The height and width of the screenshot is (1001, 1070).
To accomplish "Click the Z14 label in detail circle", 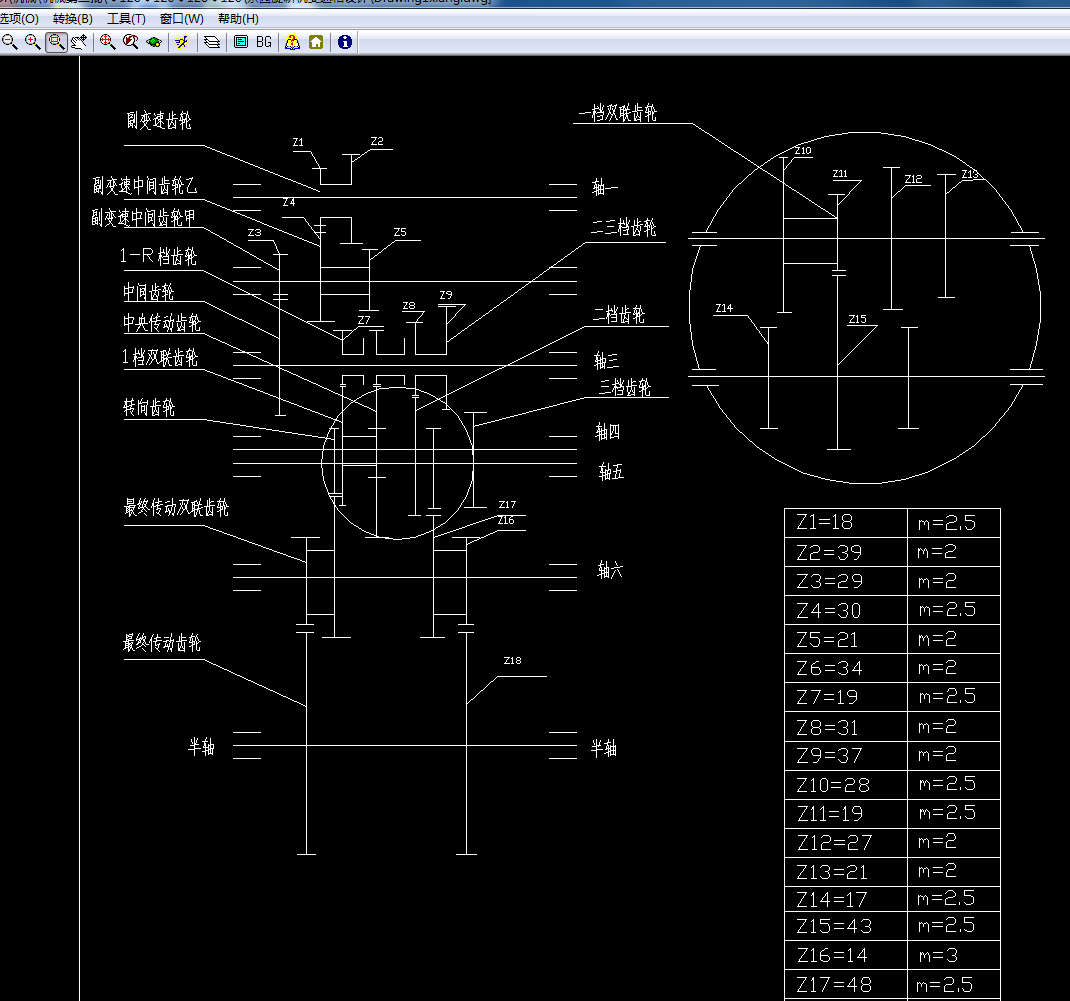I will point(724,308).
